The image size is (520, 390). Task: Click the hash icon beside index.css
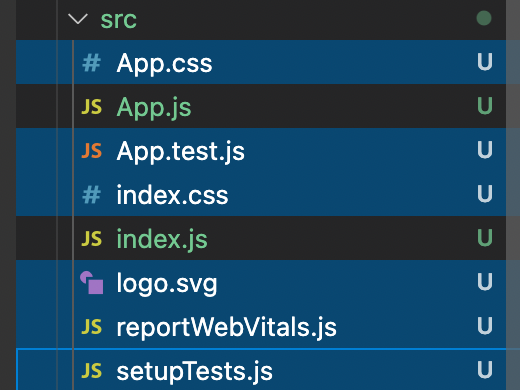(91, 195)
